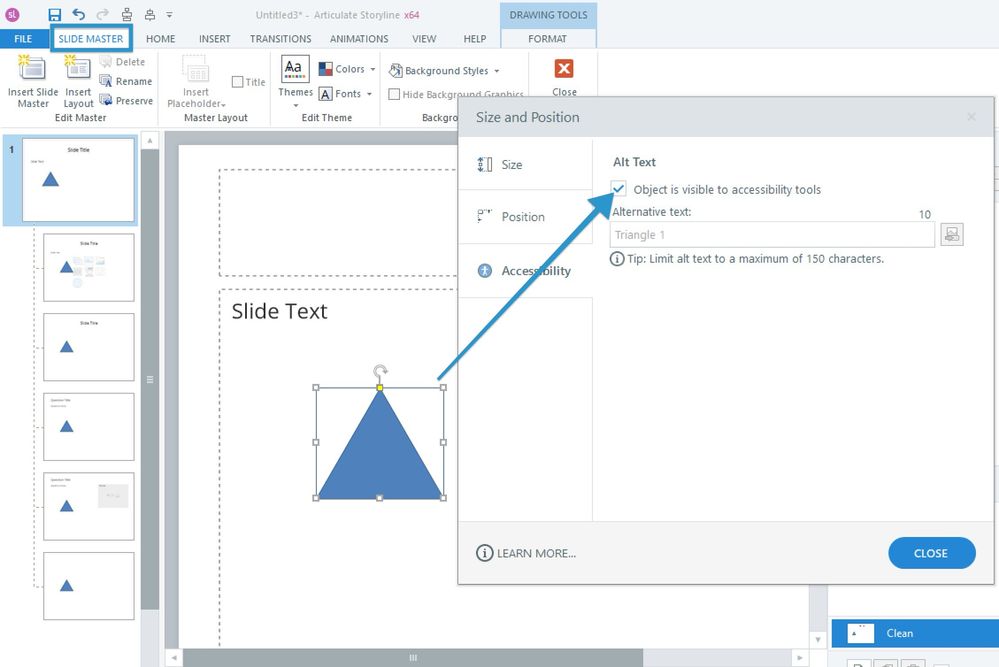Click the Save icon in quick access toolbar

point(55,15)
